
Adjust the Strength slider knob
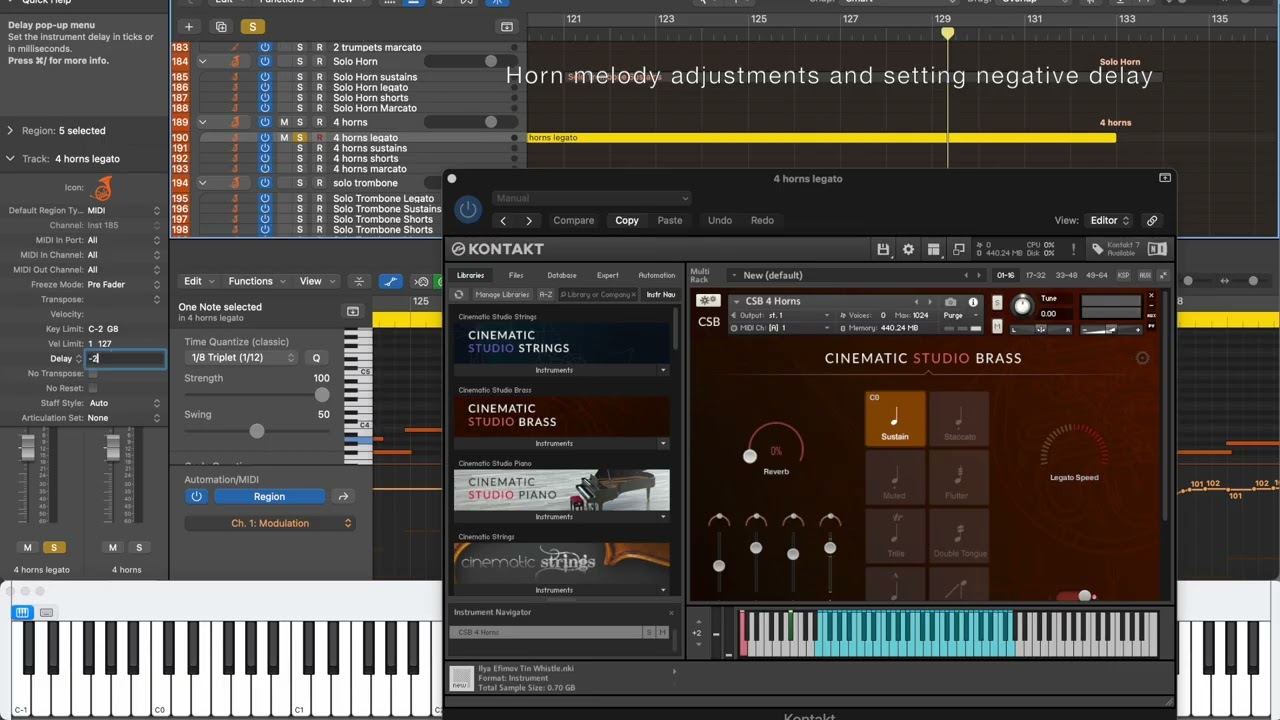click(x=322, y=394)
